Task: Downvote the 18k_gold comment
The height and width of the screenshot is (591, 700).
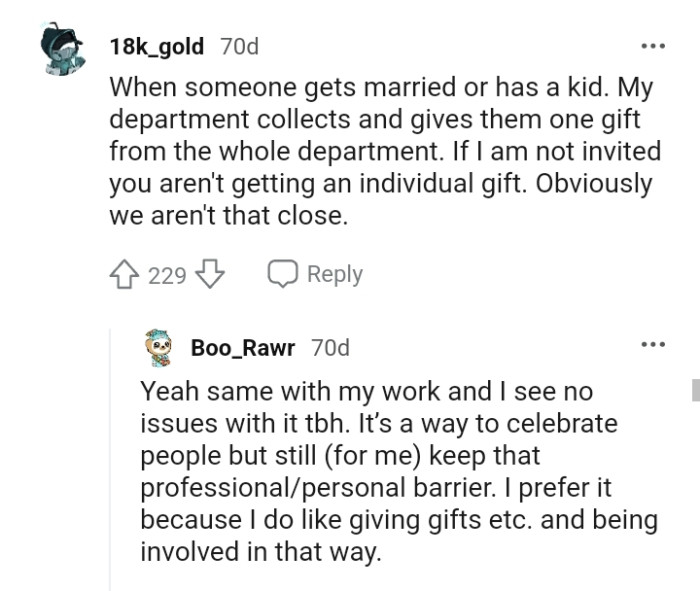Action: 209,274
